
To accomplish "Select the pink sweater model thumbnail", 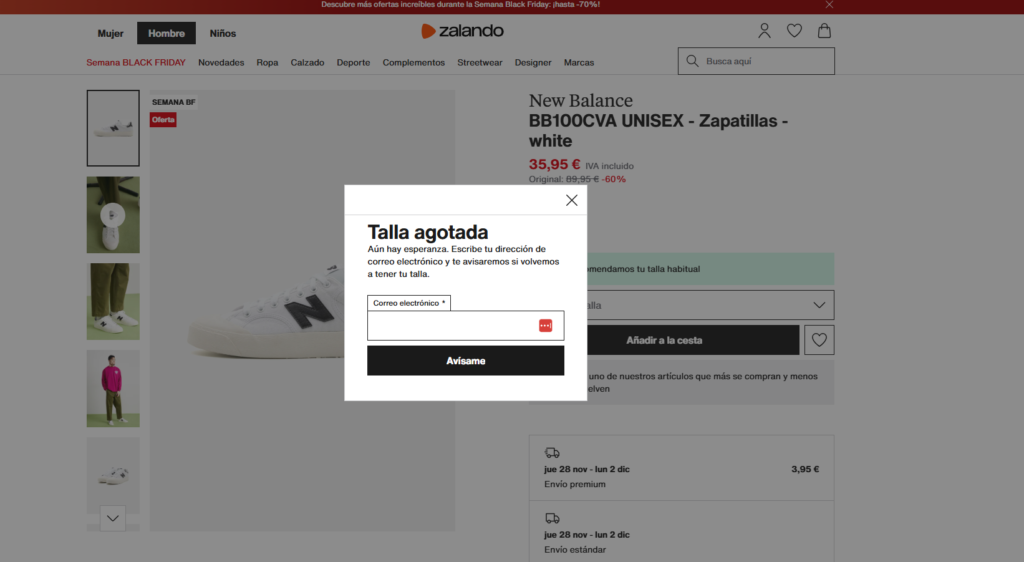I will 113,388.
